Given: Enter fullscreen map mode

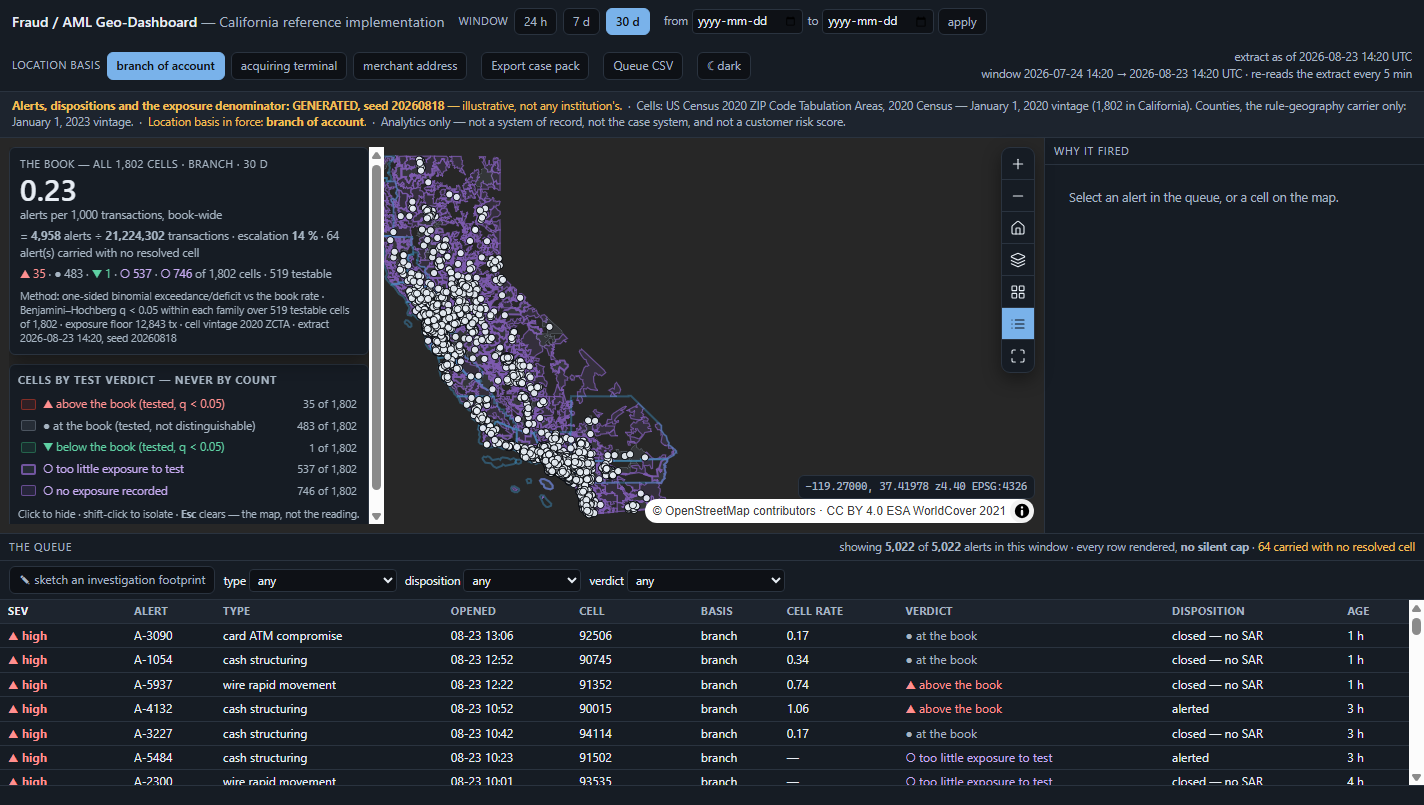Looking at the screenshot, I should [1018, 356].
